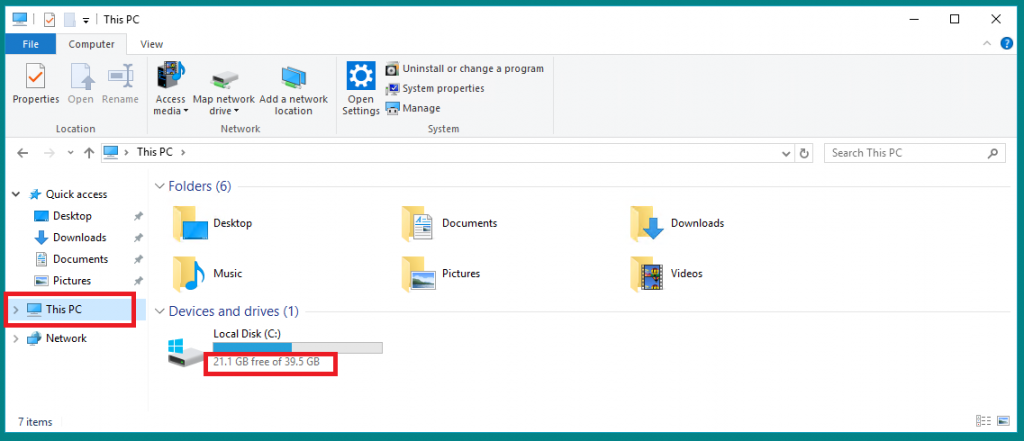Click the Up one level arrow
This screenshot has width=1024, height=441.
(x=89, y=153)
